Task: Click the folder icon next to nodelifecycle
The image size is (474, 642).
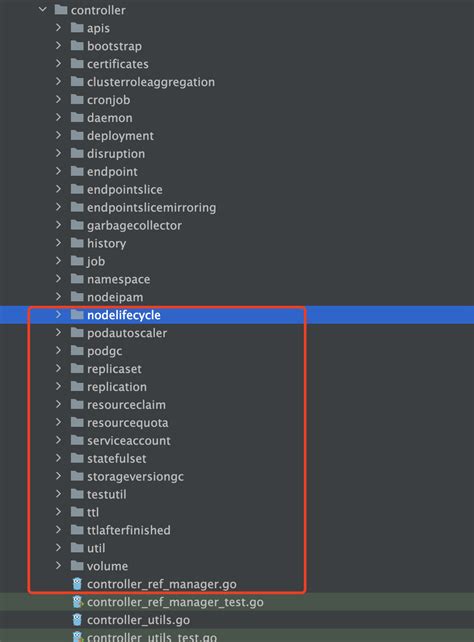Action: [x=77, y=314]
